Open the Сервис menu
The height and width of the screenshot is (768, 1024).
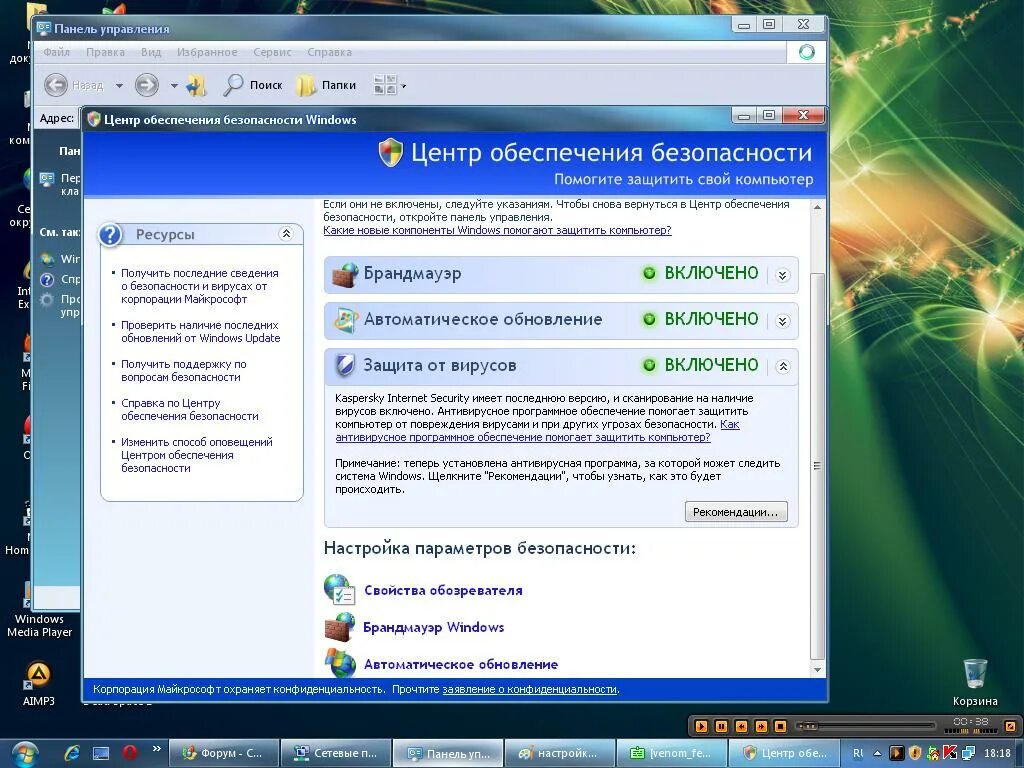(272, 52)
